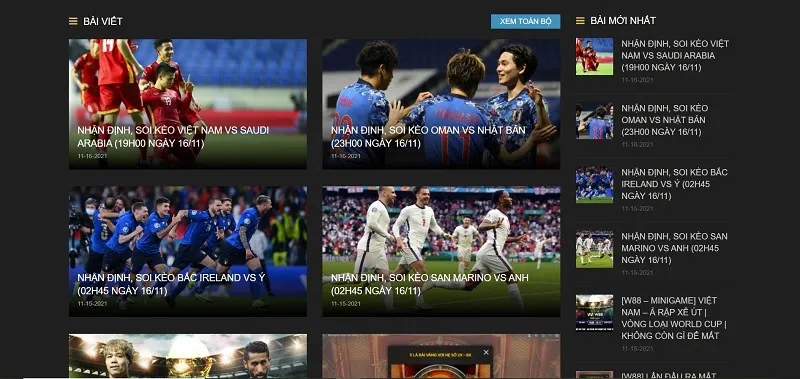Open sidebar link Oman vs Nhật Bản
800x379 pixels.
pyautogui.click(x=664, y=120)
